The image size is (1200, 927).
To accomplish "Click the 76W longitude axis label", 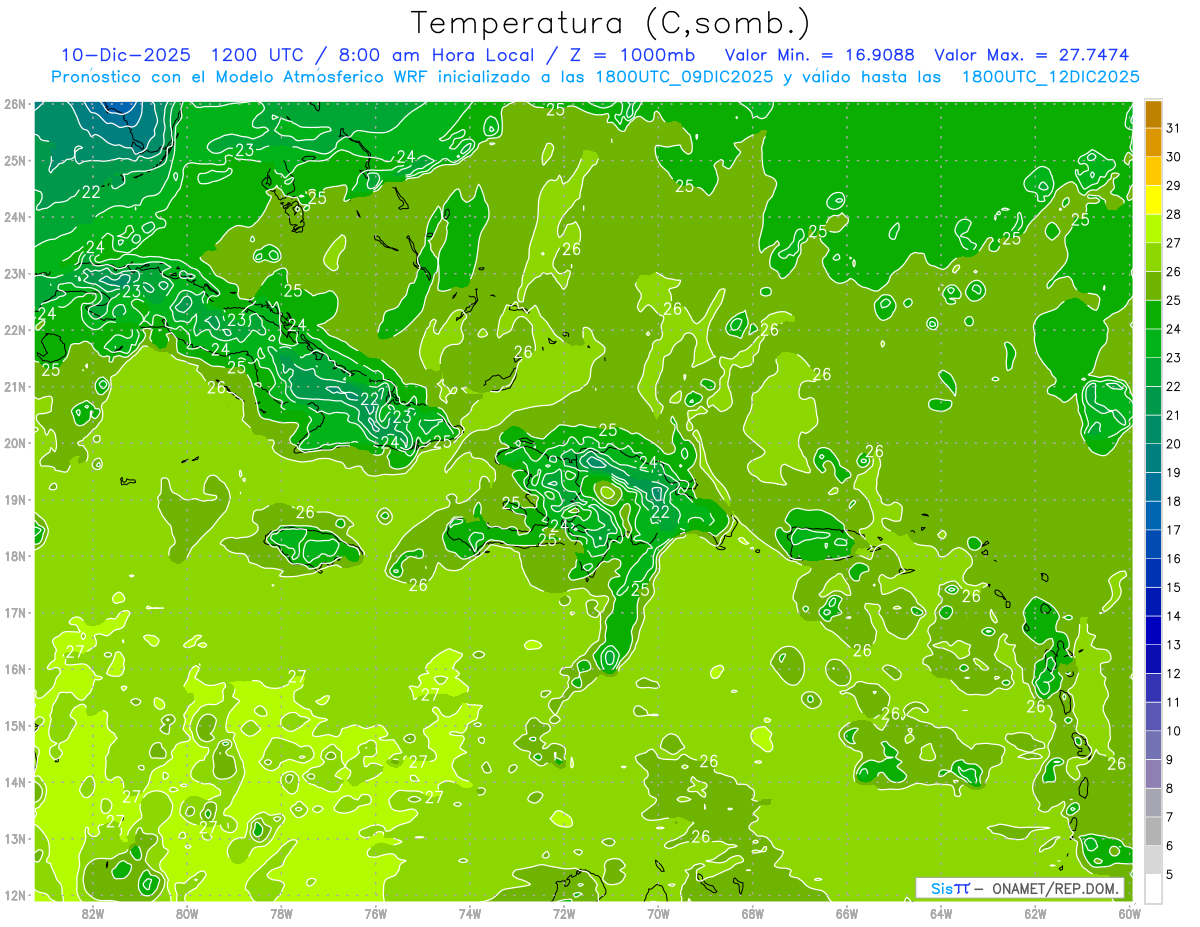I will coord(375,914).
